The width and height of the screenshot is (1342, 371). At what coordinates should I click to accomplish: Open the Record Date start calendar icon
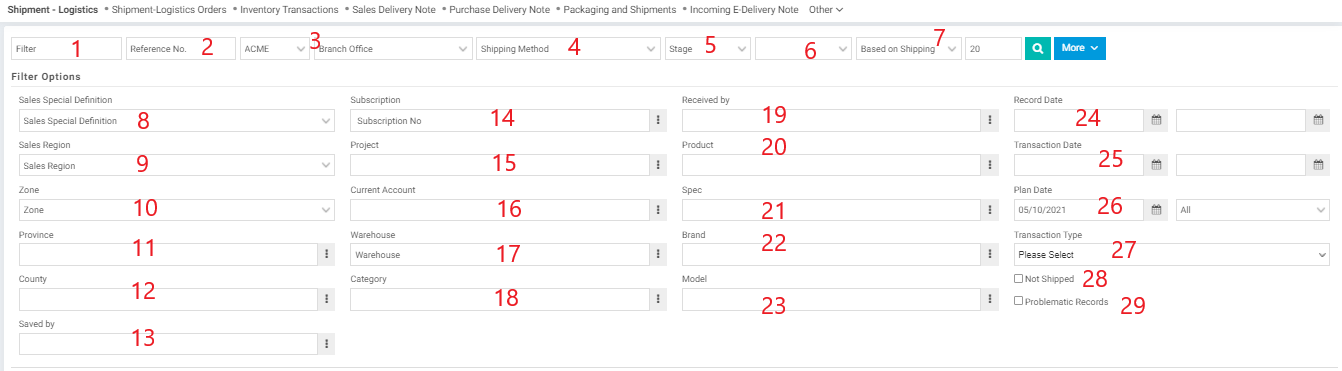(1156, 120)
